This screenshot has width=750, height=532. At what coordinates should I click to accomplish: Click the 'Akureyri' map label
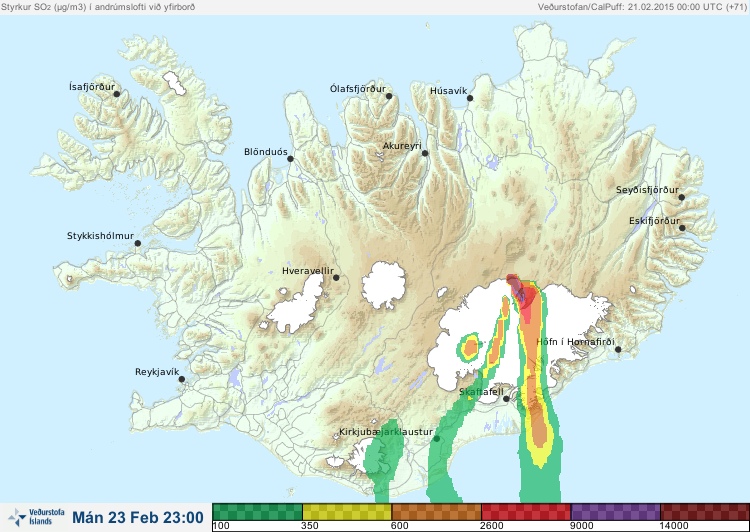tap(402, 146)
